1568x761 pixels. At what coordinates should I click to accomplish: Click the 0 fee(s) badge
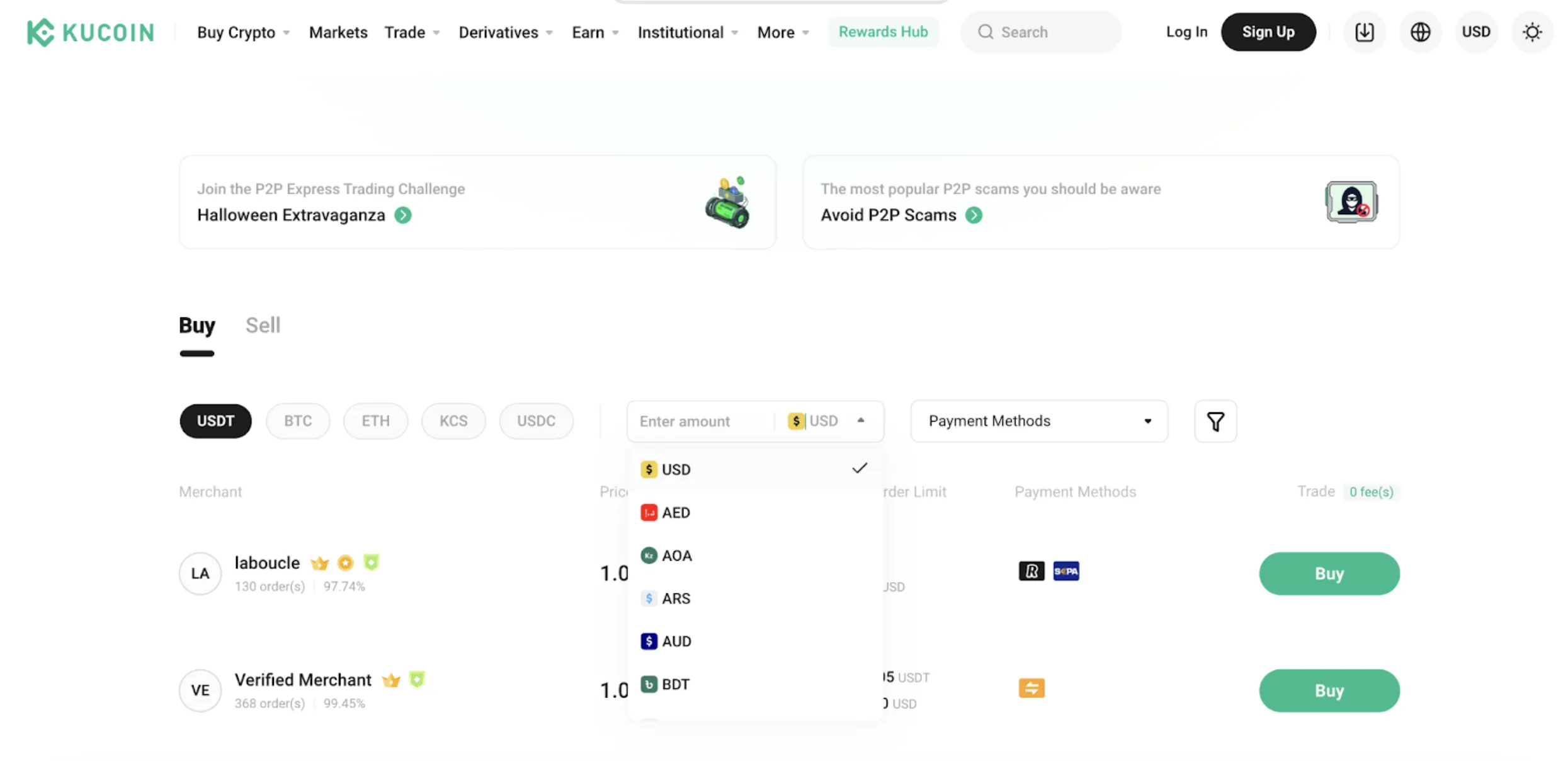coord(1371,492)
